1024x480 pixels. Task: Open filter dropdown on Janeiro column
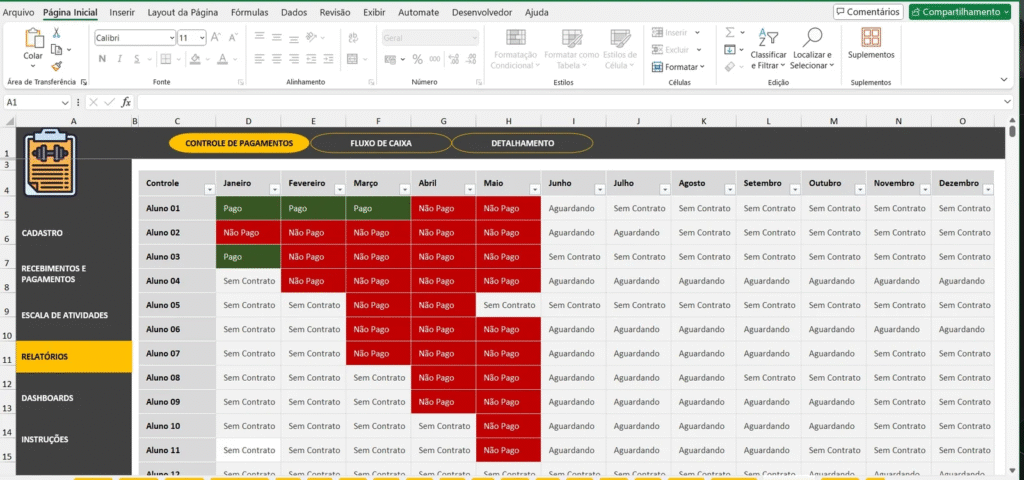[274, 189]
